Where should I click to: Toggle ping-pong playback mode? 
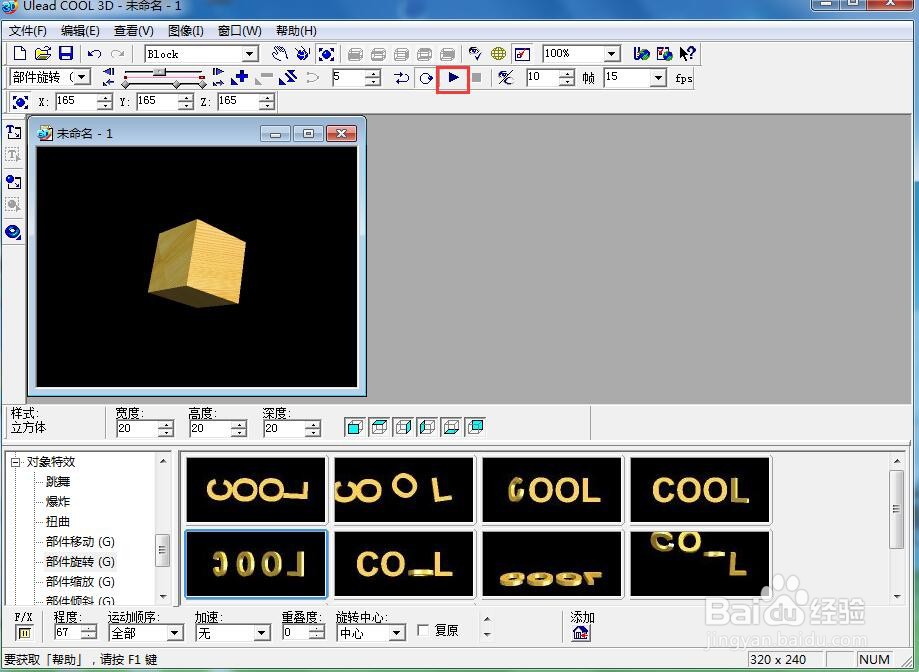[401, 77]
